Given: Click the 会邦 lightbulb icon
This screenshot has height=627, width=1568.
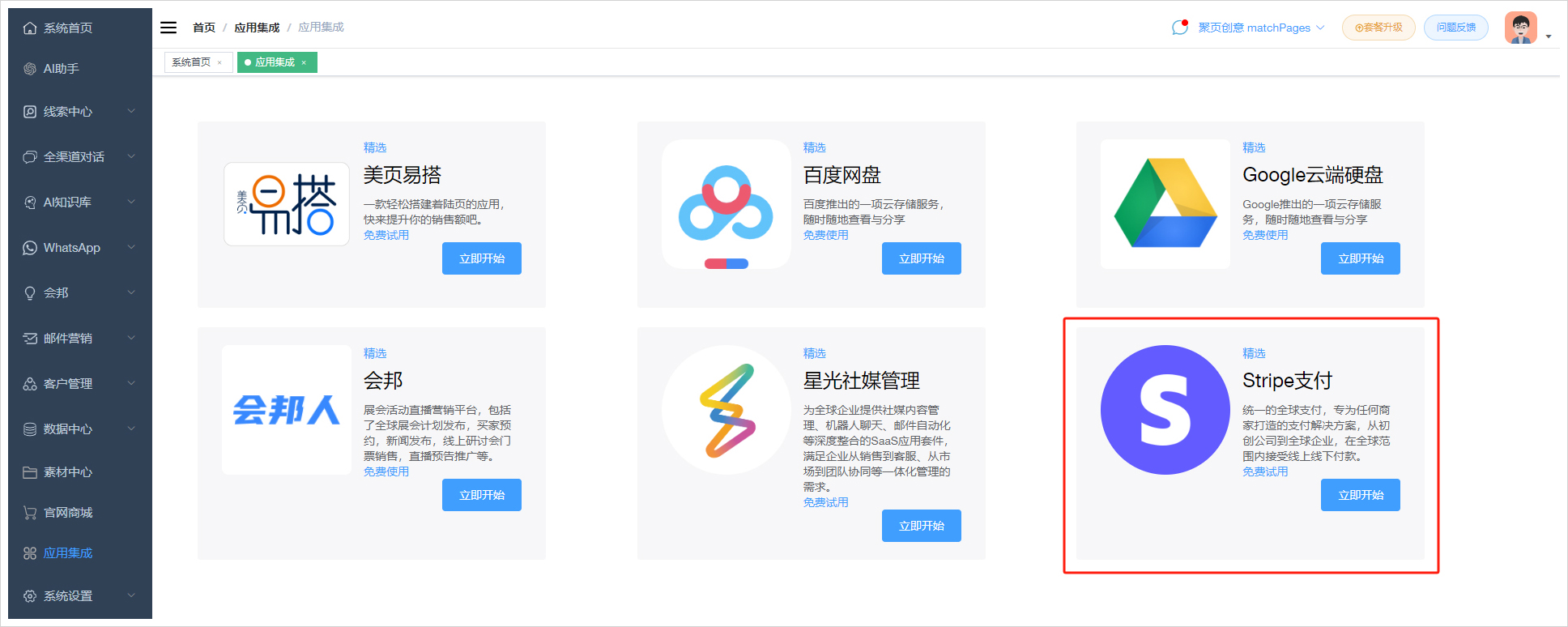Looking at the screenshot, I should [30, 293].
